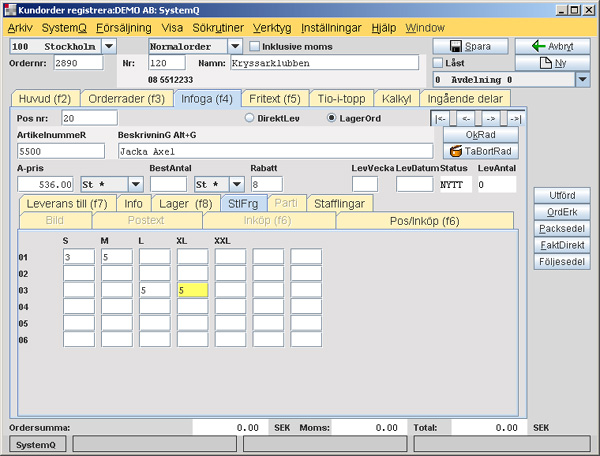Click the customer Nr field with 120

point(167,63)
